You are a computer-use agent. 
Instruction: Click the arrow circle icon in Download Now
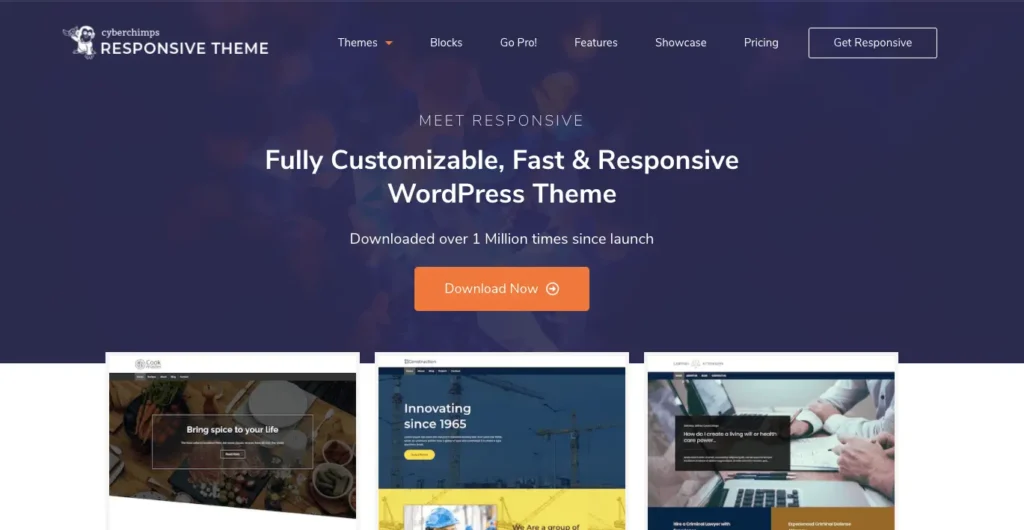tap(553, 289)
